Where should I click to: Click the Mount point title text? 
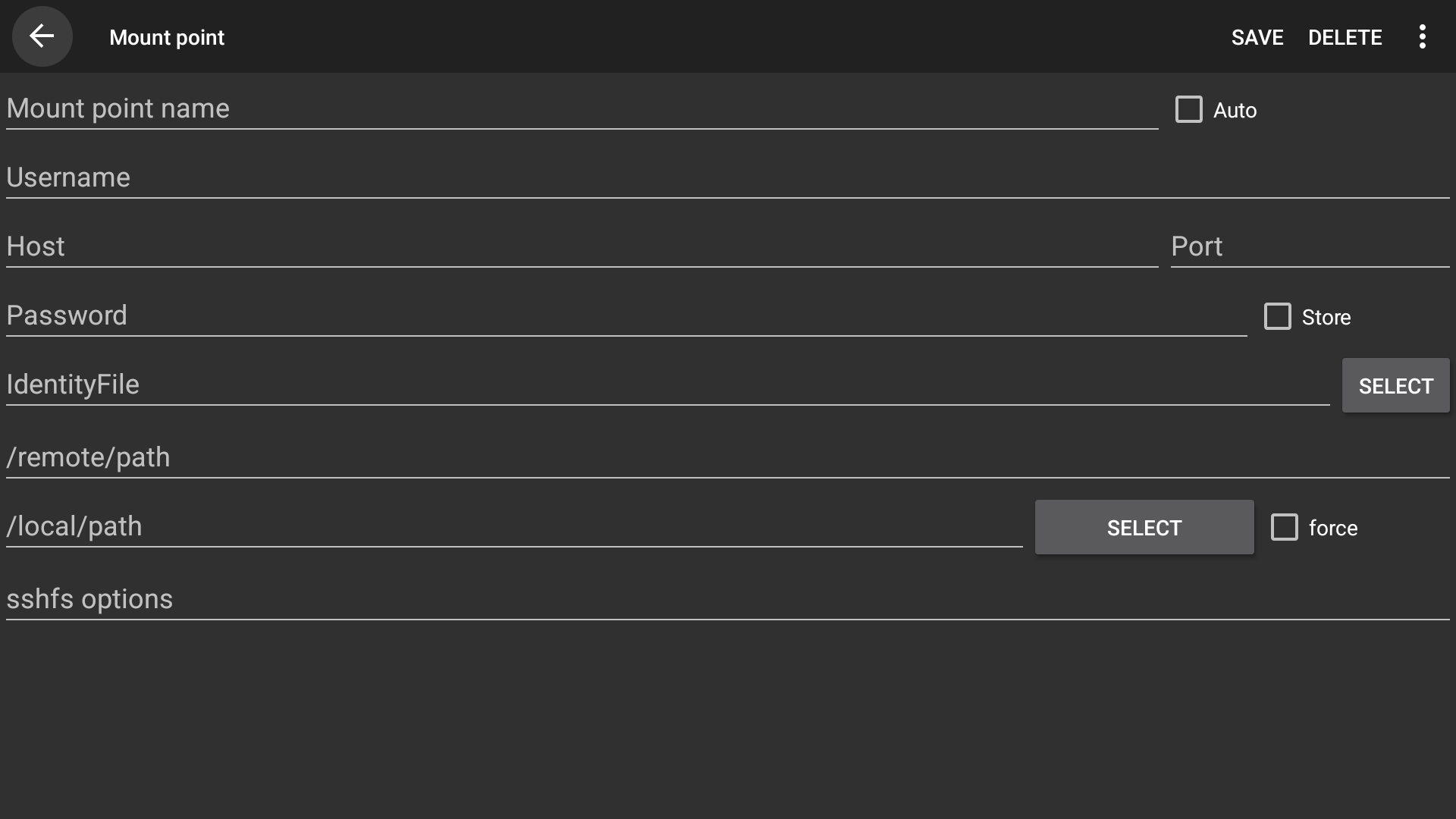pyautogui.click(x=167, y=37)
